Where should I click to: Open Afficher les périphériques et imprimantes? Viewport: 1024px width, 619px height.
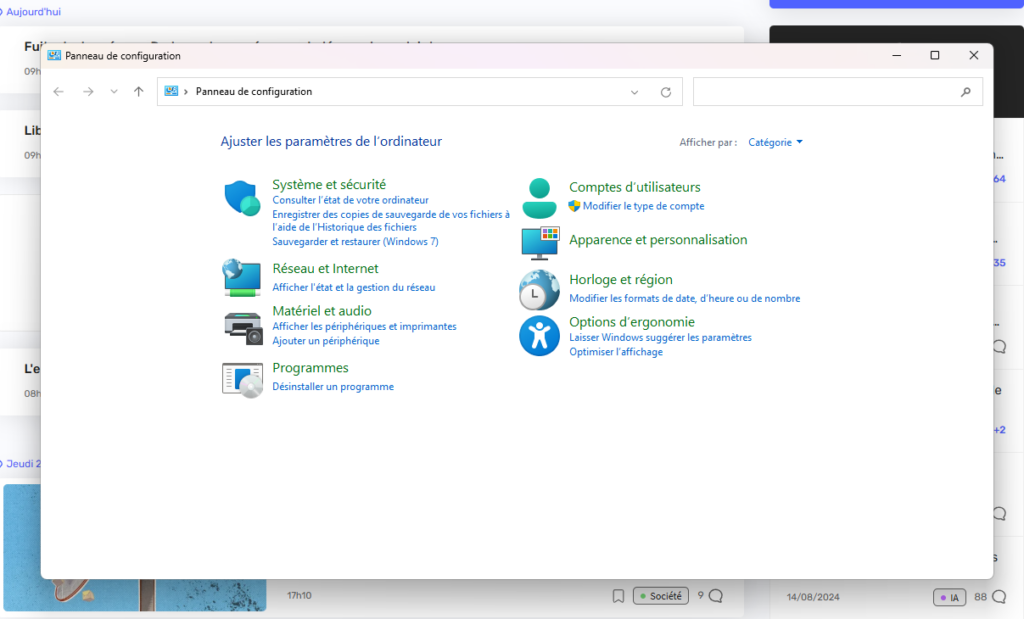(x=364, y=326)
